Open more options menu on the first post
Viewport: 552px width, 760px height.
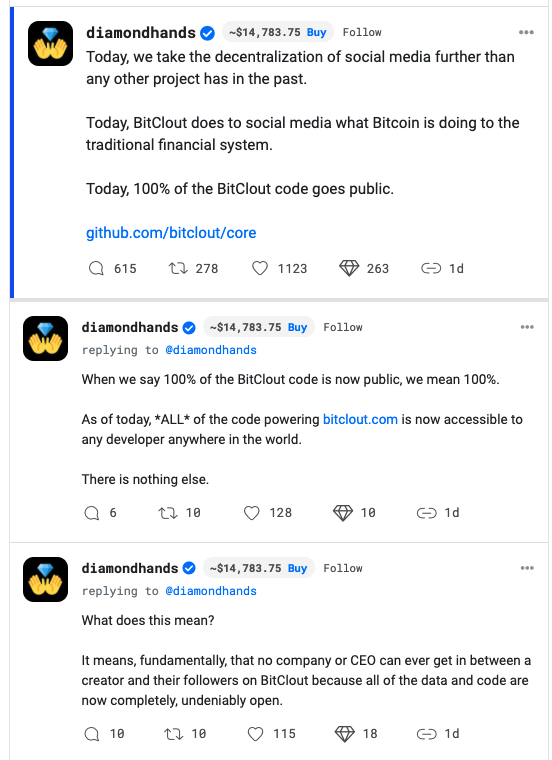[x=526, y=32]
